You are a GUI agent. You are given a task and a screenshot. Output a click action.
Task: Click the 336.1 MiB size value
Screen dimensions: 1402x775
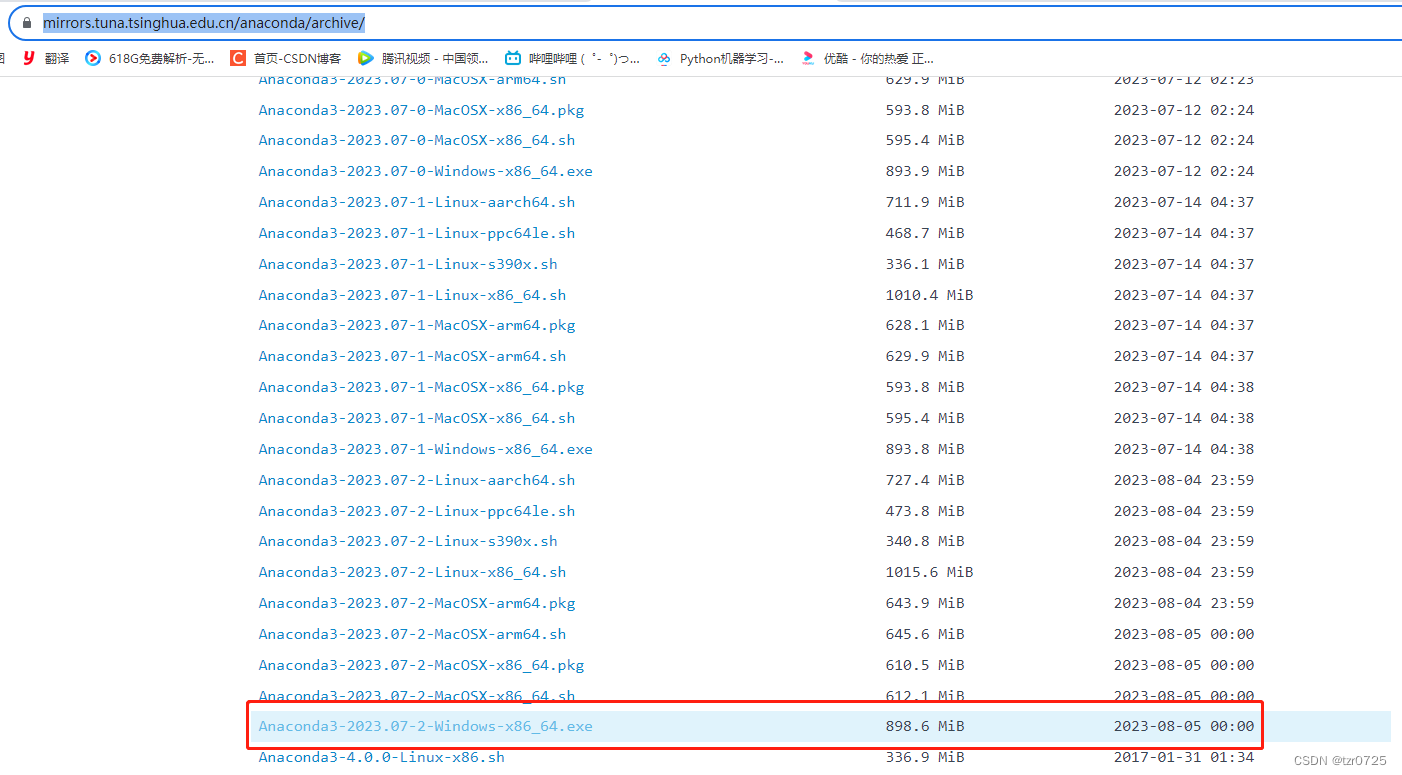click(x=925, y=264)
